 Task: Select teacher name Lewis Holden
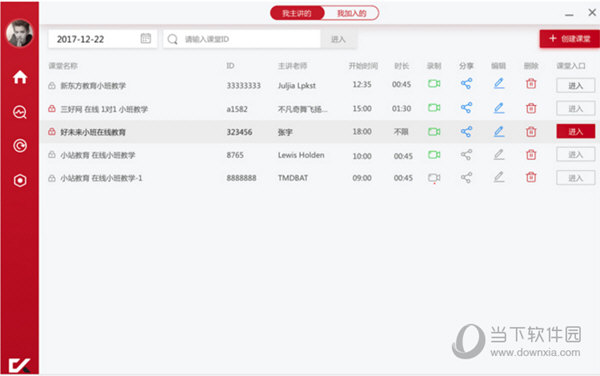pos(301,155)
